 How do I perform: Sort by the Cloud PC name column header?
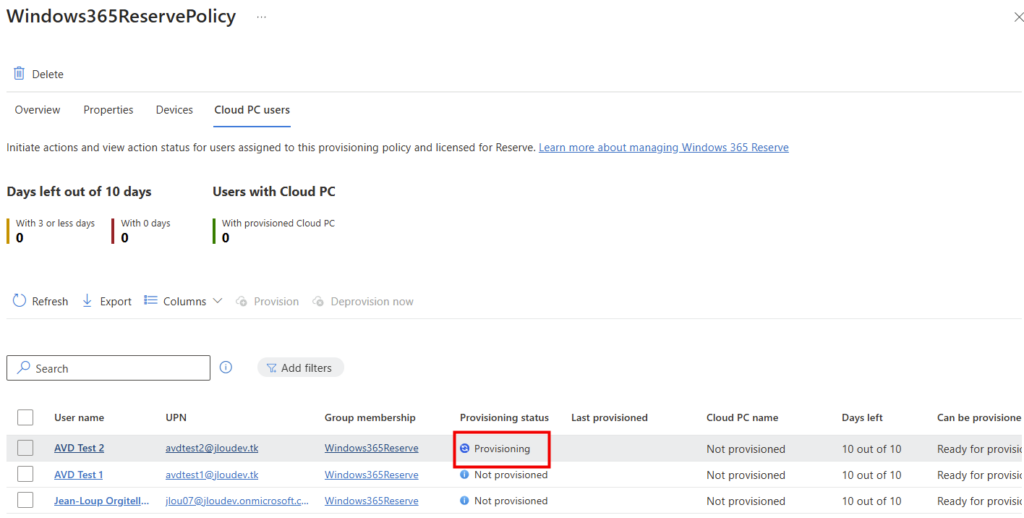(x=743, y=417)
